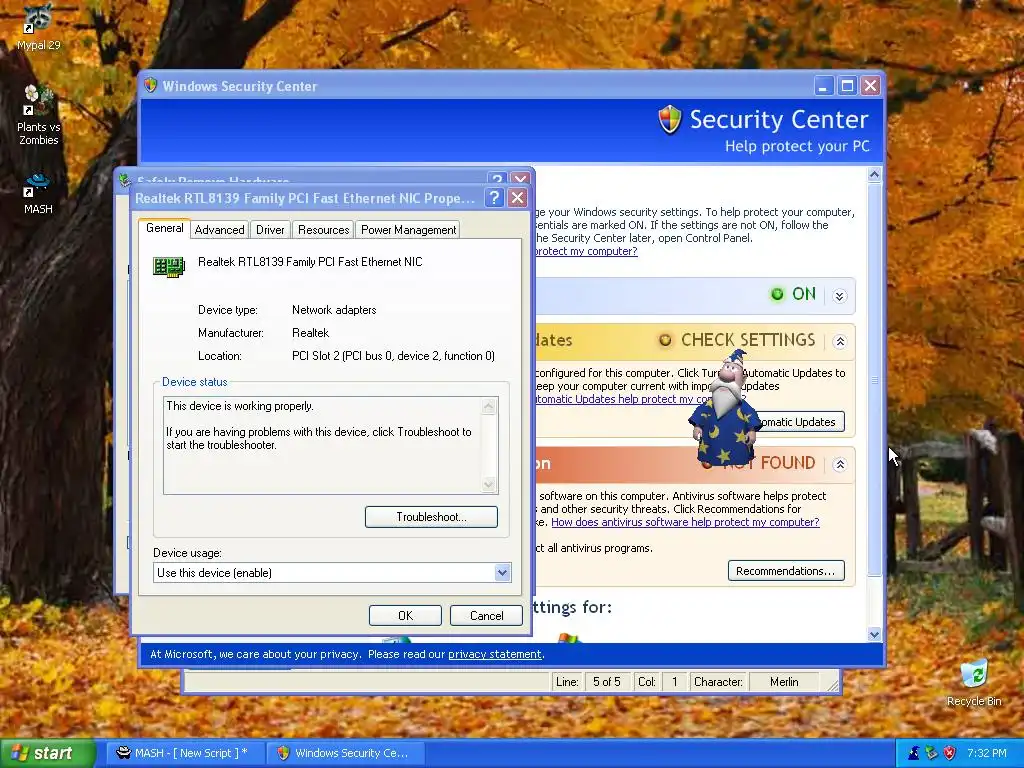Click the system clock showing 7:32 PM
Screen dimensions: 1024x768
click(986, 753)
